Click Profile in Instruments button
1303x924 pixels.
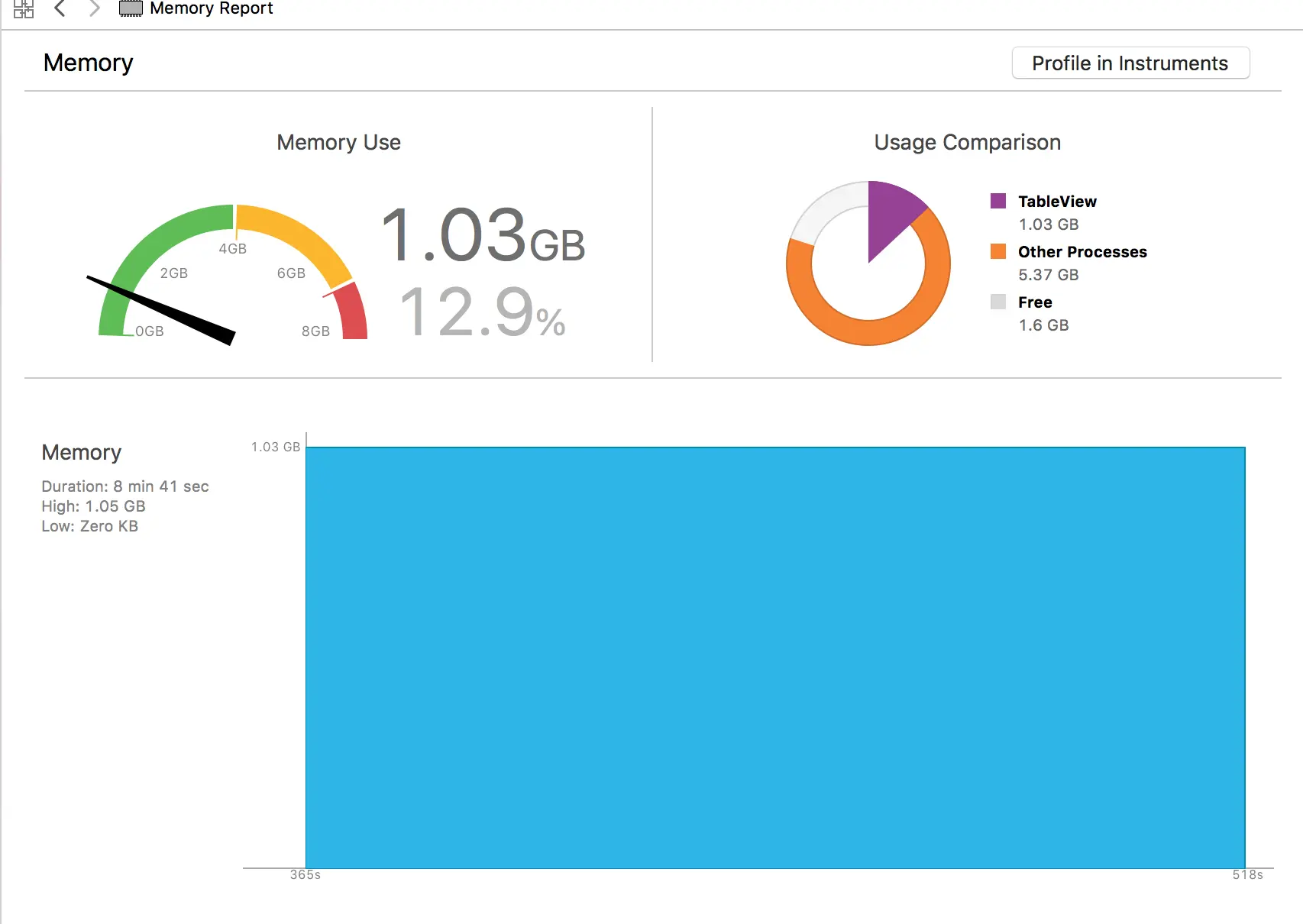1130,63
